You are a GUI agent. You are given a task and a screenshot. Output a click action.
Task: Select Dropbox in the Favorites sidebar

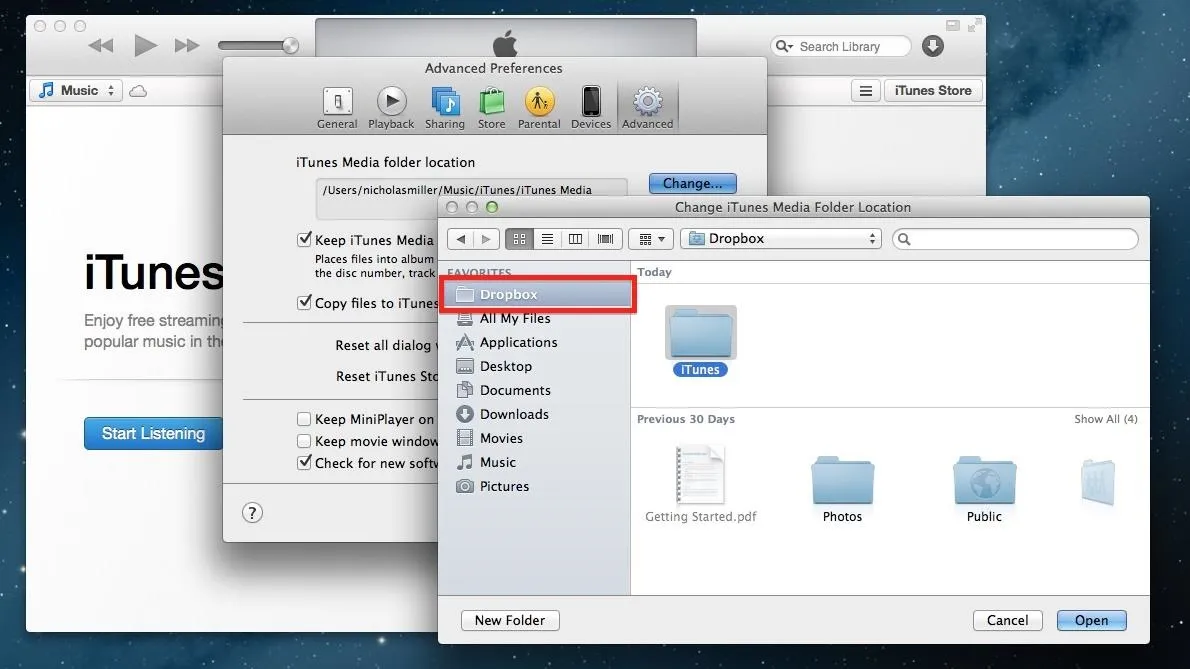pyautogui.click(x=537, y=294)
